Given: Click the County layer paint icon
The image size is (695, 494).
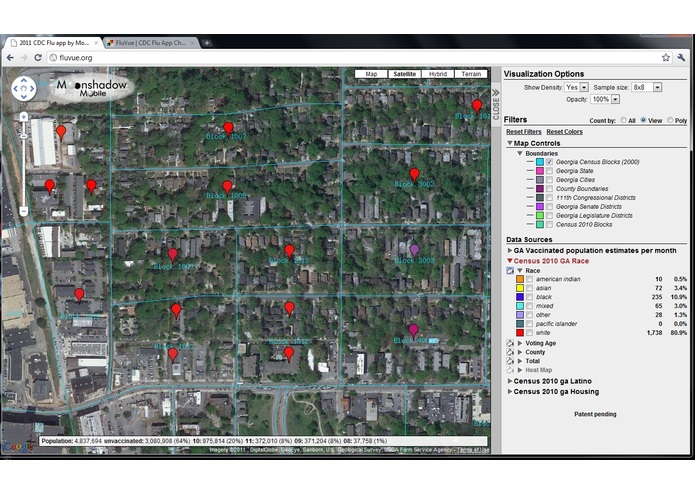Looking at the screenshot, I should coord(510,352).
